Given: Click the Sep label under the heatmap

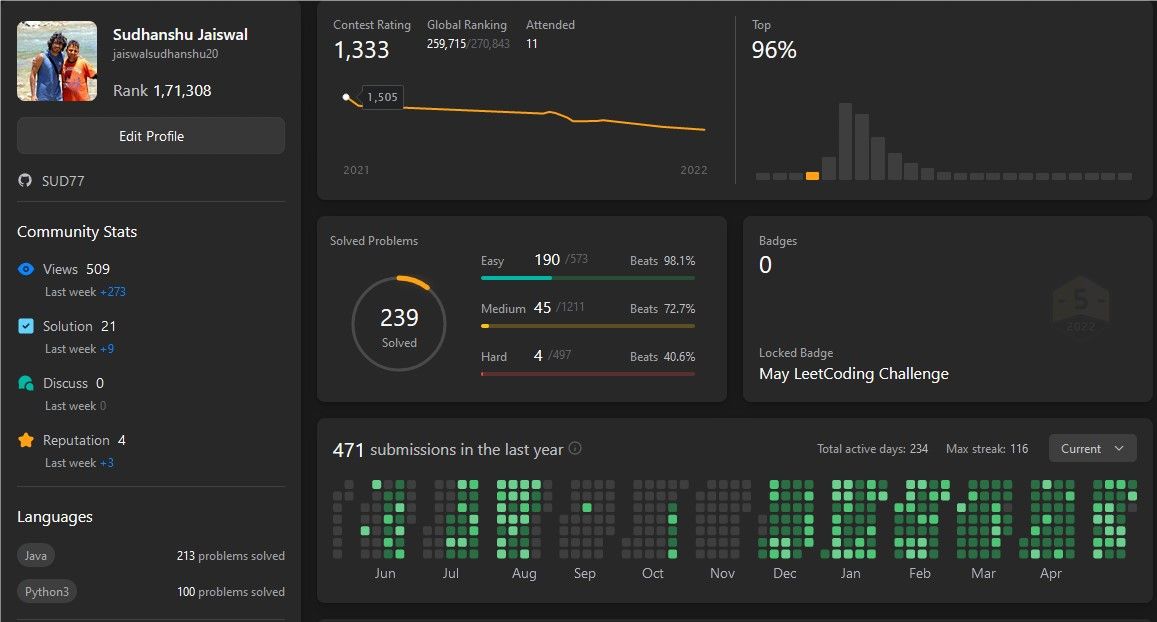Looking at the screenshot, I should [x=584, y=573].
